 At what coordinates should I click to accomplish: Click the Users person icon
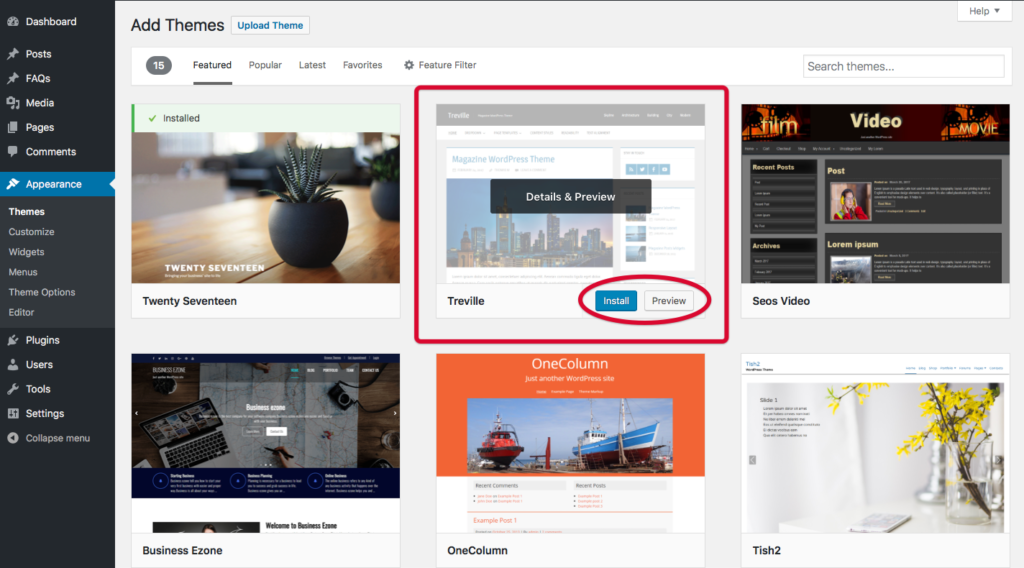click(x=13, y=364)
